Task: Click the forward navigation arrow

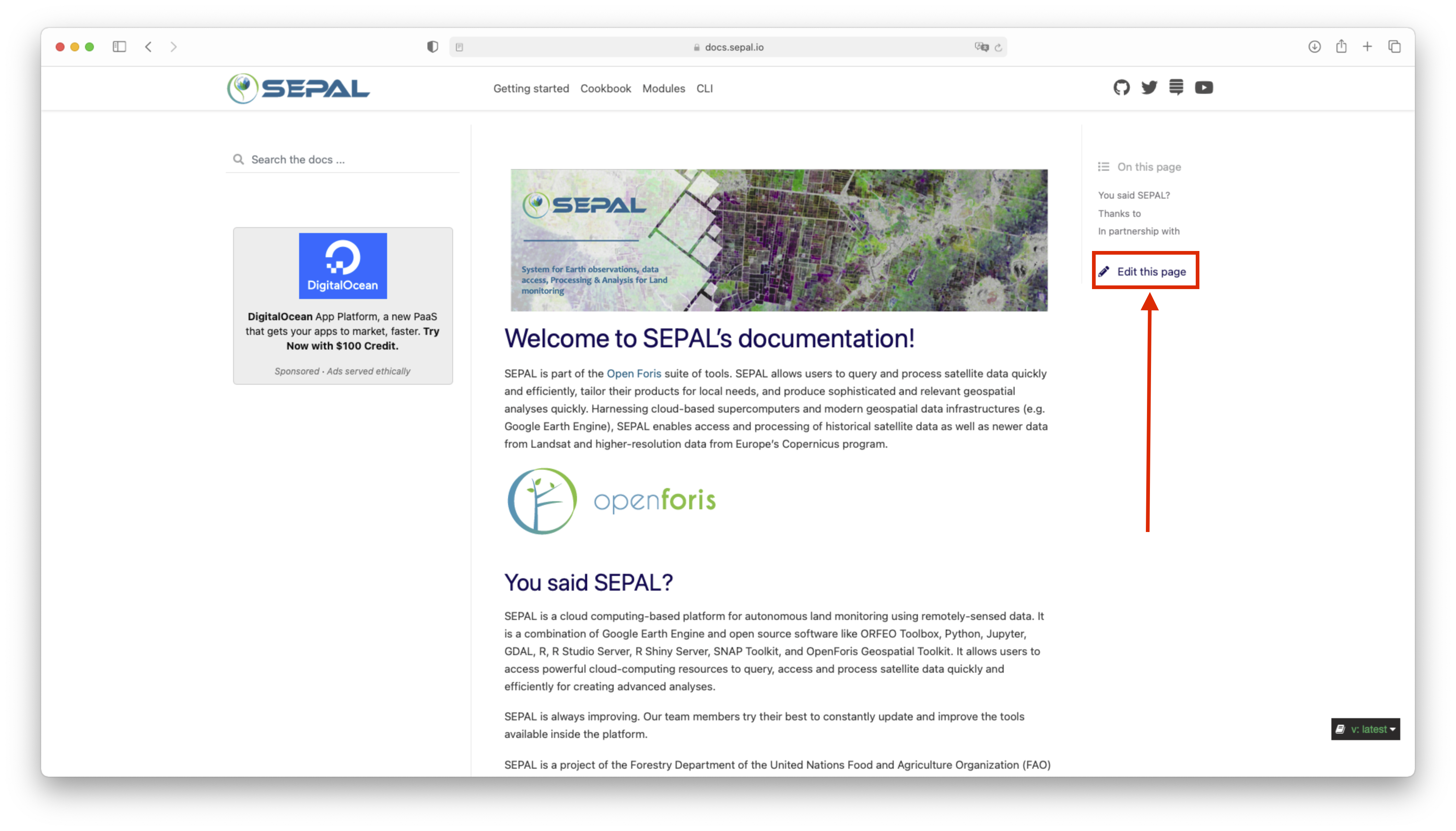Action: (174, 47)
